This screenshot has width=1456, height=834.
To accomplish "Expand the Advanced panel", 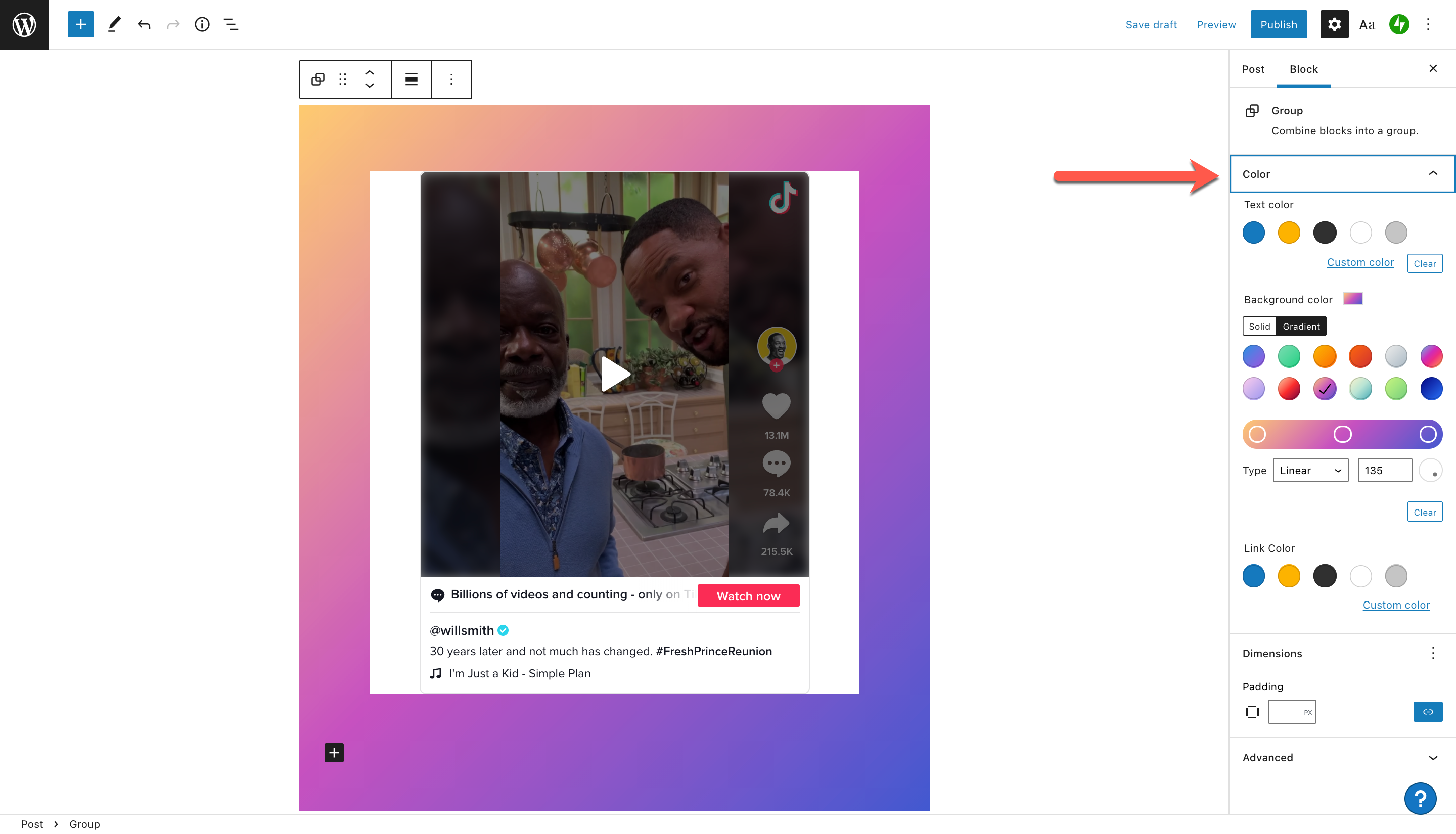I will pyautogui.click(x=1342, y=757).
